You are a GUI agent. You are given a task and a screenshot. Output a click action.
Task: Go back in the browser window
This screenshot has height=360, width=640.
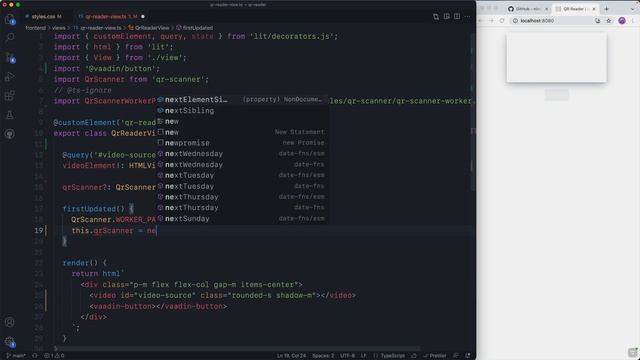[480, 20]
